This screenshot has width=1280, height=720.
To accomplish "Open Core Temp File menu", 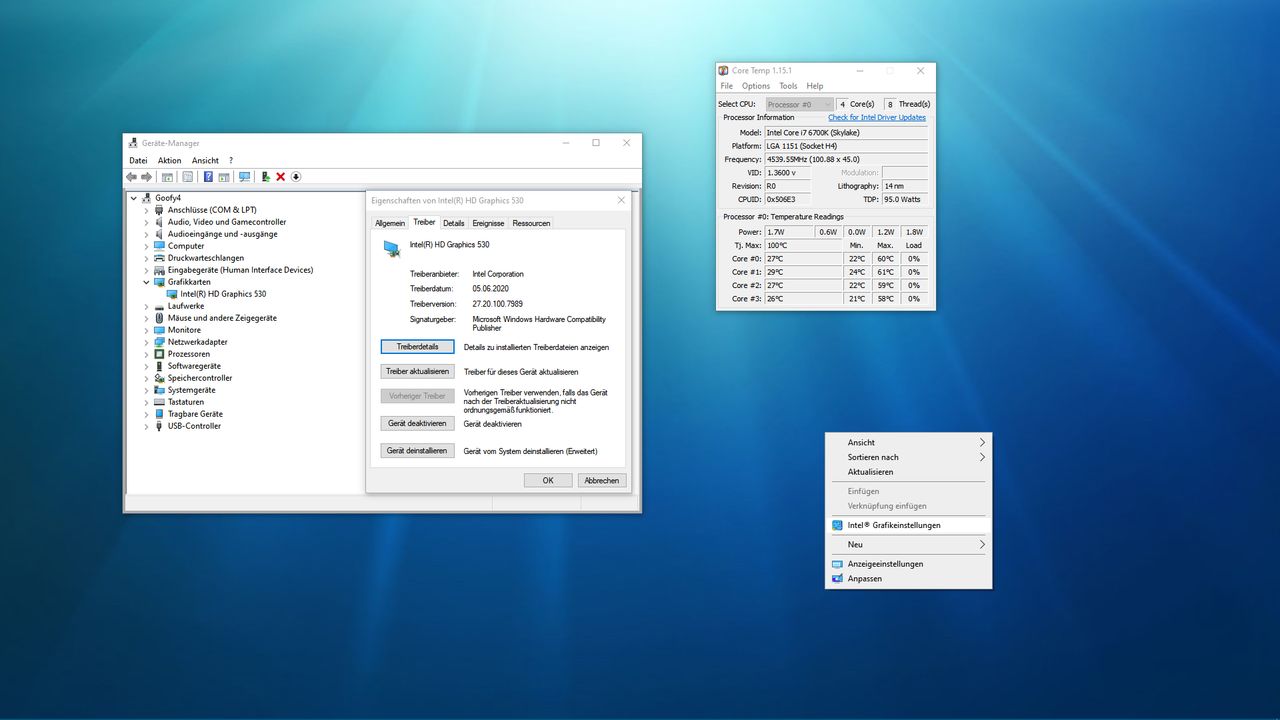I will pos(727,86).
